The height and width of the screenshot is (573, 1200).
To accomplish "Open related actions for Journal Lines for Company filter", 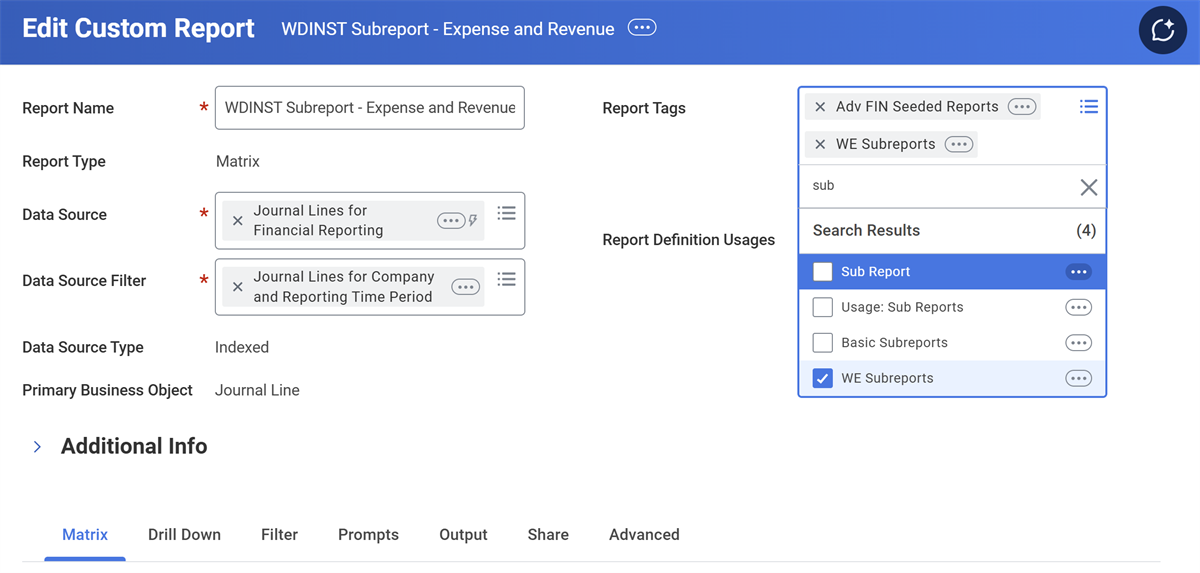I will 465,287.
